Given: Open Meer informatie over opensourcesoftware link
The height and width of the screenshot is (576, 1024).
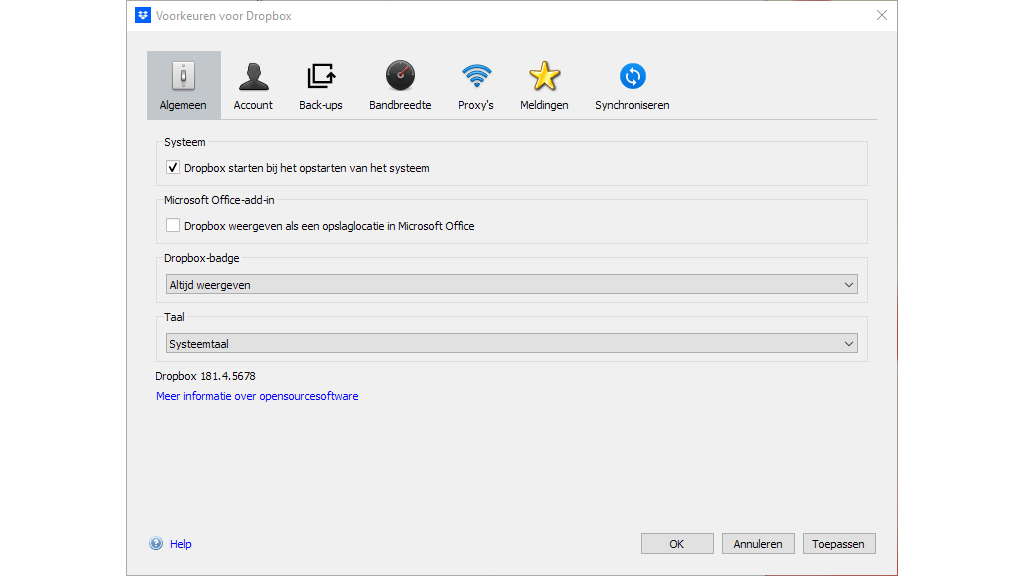Looking at the screenshot, I should 257,396.
